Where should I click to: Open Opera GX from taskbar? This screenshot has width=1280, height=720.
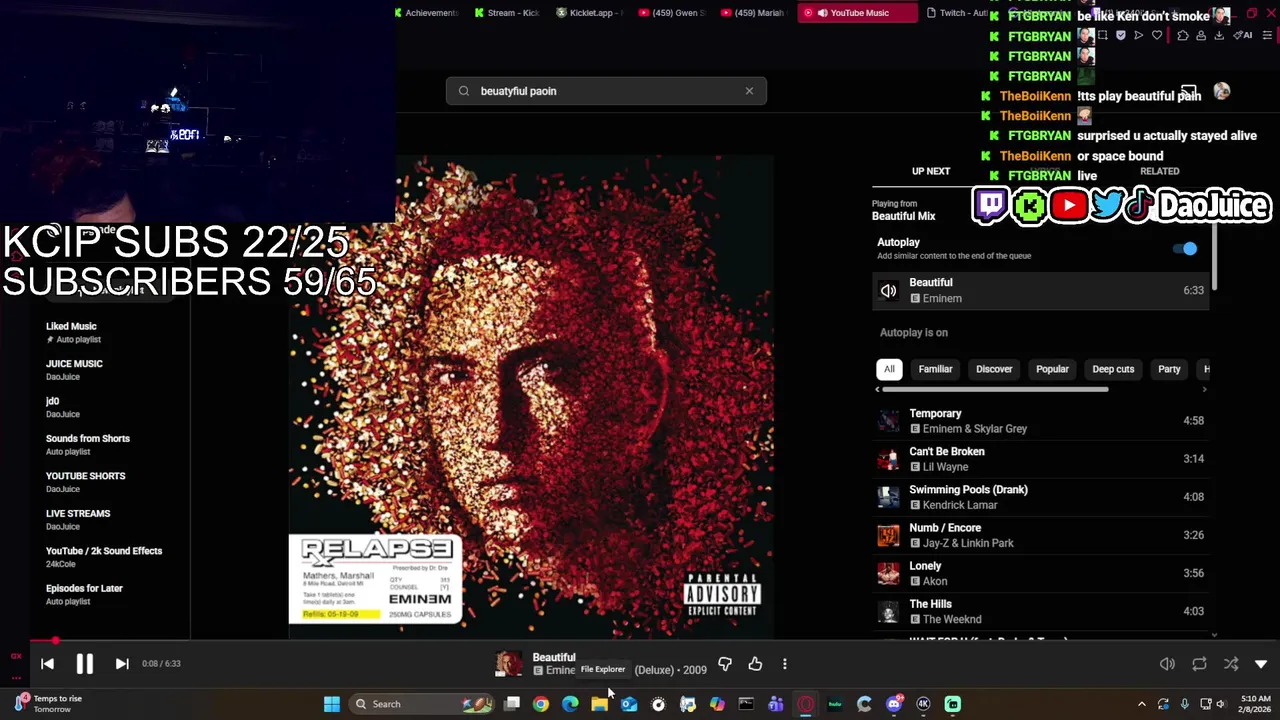click(x=805, y=704)
